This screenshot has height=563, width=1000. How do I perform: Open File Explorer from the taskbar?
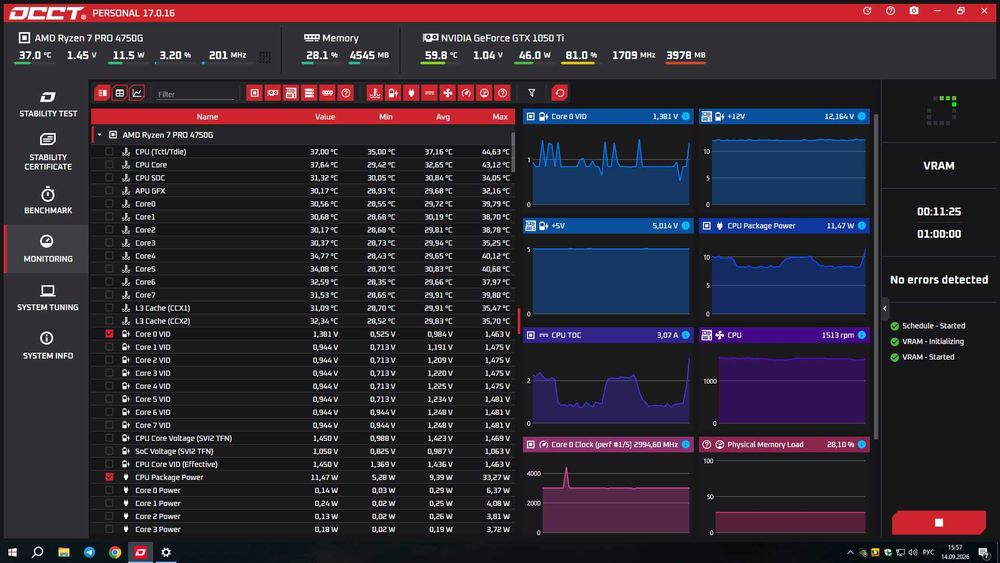pyautogui.click(x=64, y=552)
